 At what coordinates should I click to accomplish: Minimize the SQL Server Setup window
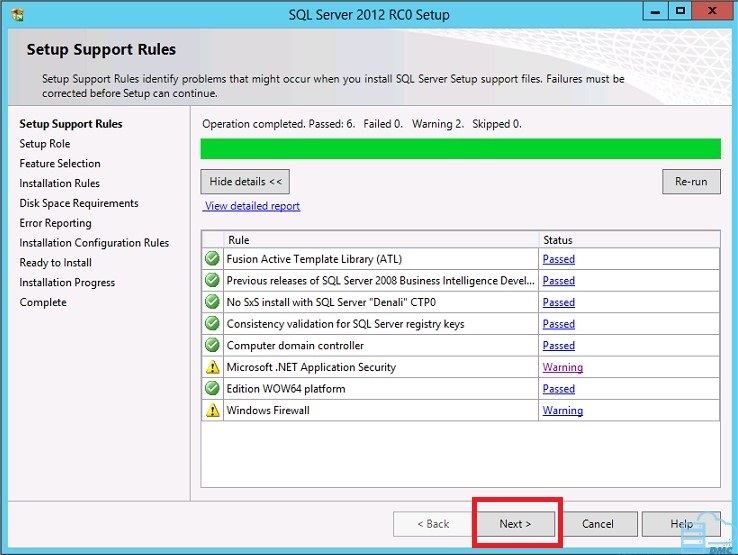pos(655,11)
